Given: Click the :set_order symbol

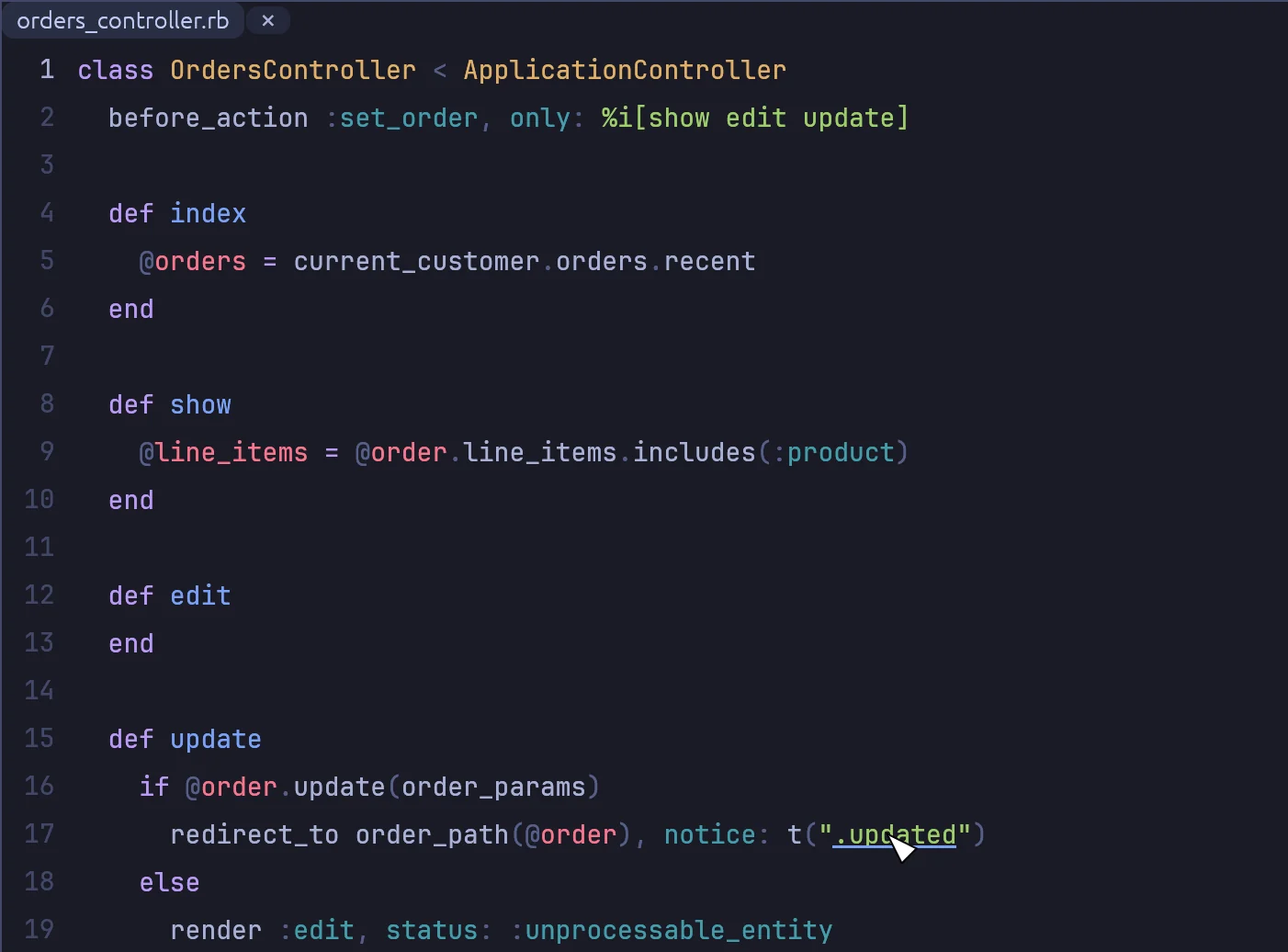Looking at the screenshot, I should point(401,118).
